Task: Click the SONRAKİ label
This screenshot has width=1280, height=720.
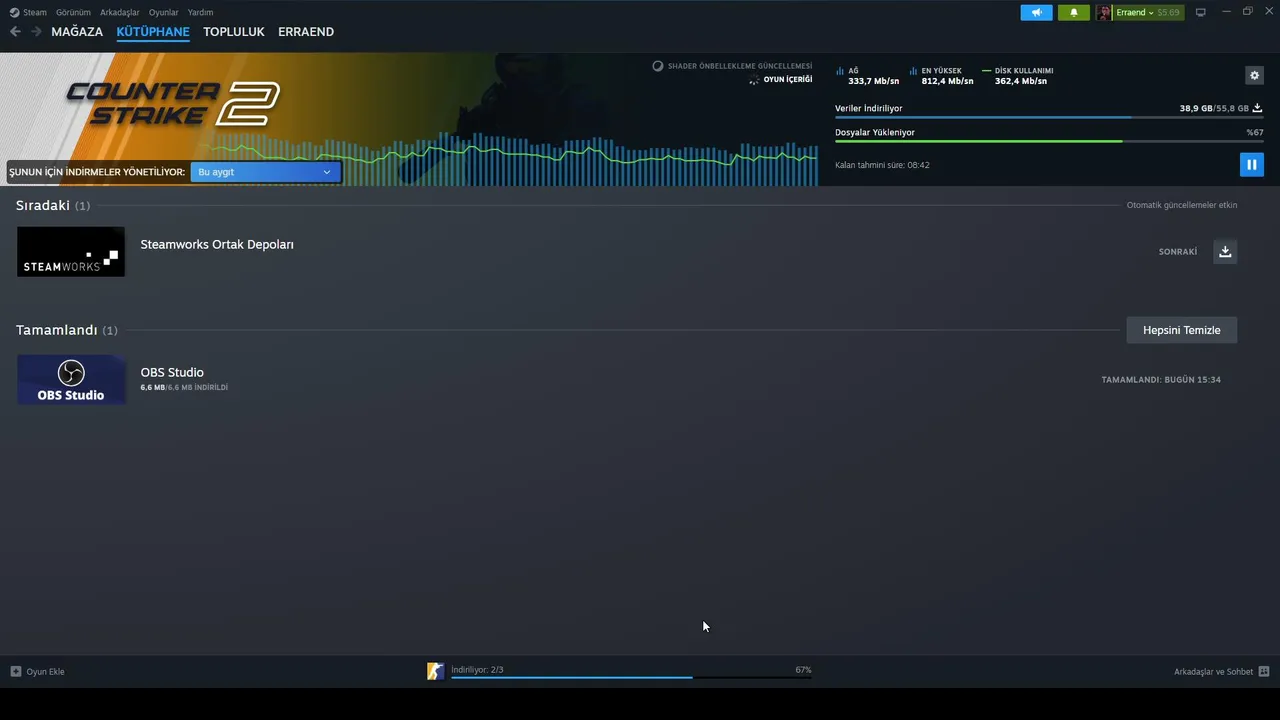Action: click(1178, 252)
